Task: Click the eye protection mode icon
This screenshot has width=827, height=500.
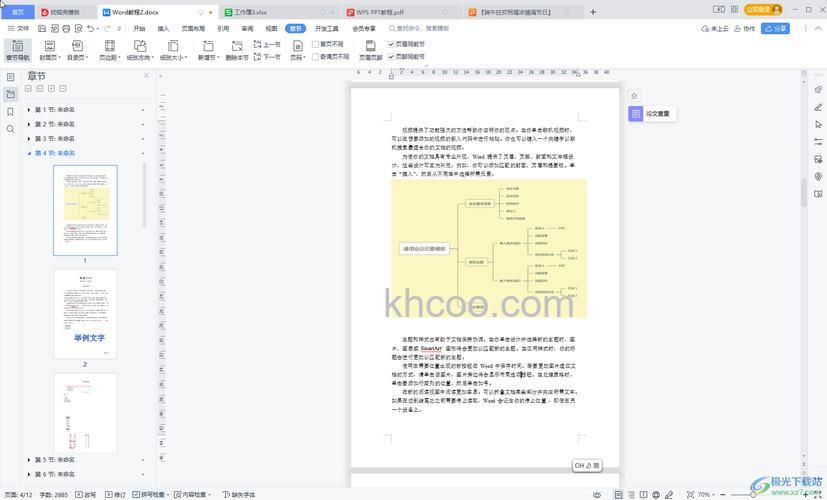Action: point(597,495)
